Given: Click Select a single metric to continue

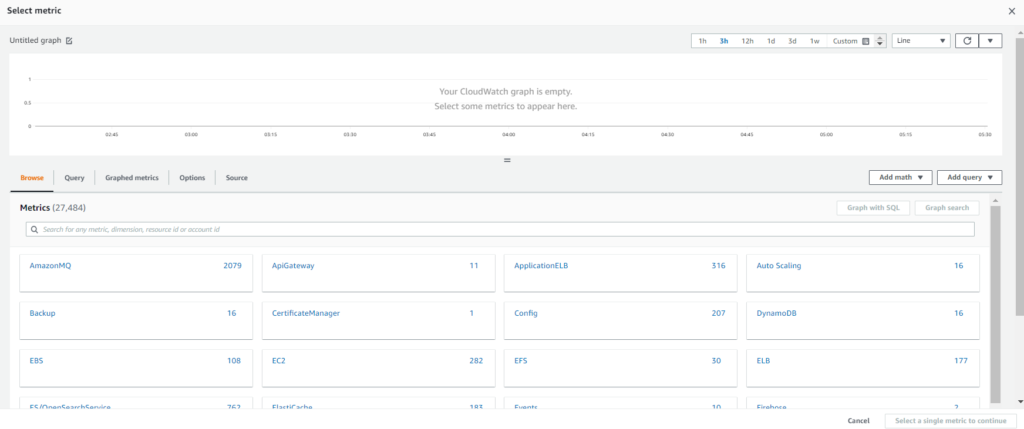Looking at the screenshot, I should tap(951, 421).
